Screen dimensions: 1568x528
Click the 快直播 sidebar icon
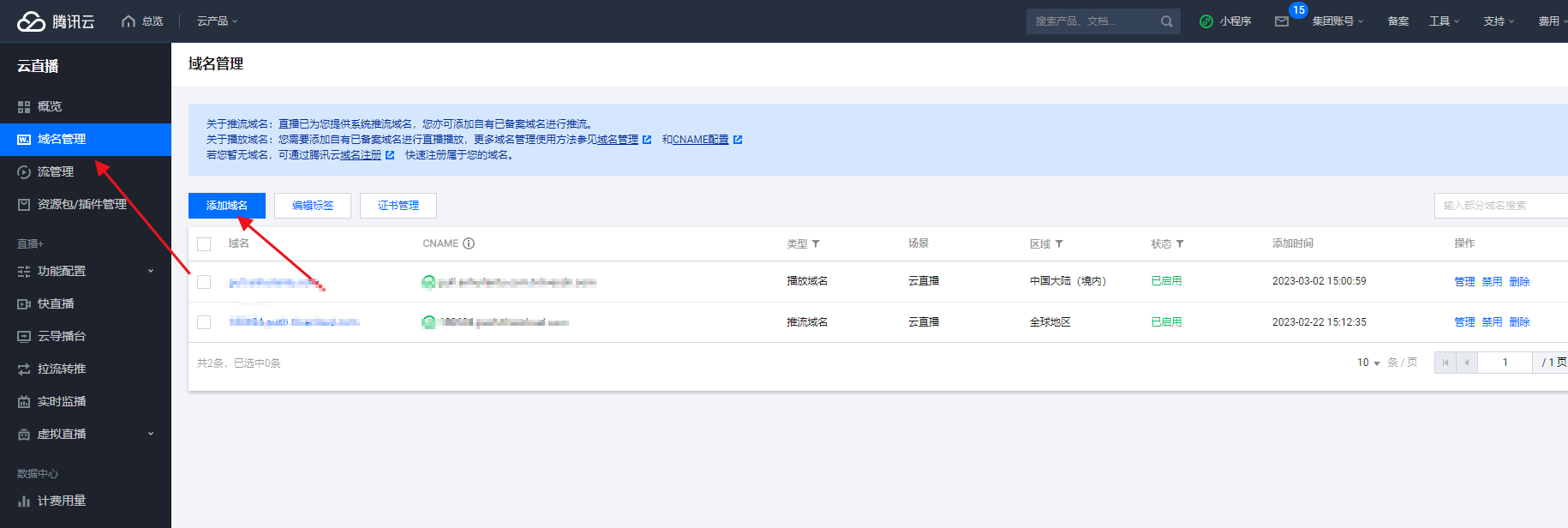tap(24, 304)
